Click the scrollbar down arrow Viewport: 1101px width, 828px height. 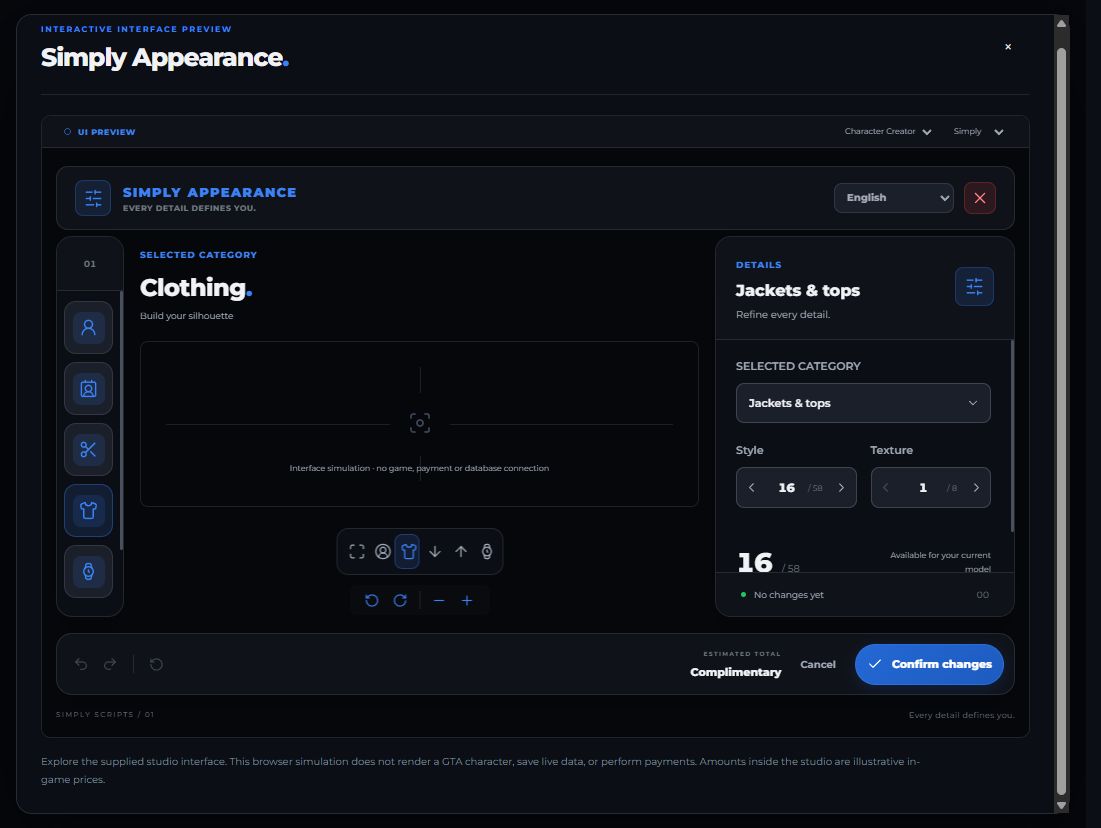pos(1062,806)
